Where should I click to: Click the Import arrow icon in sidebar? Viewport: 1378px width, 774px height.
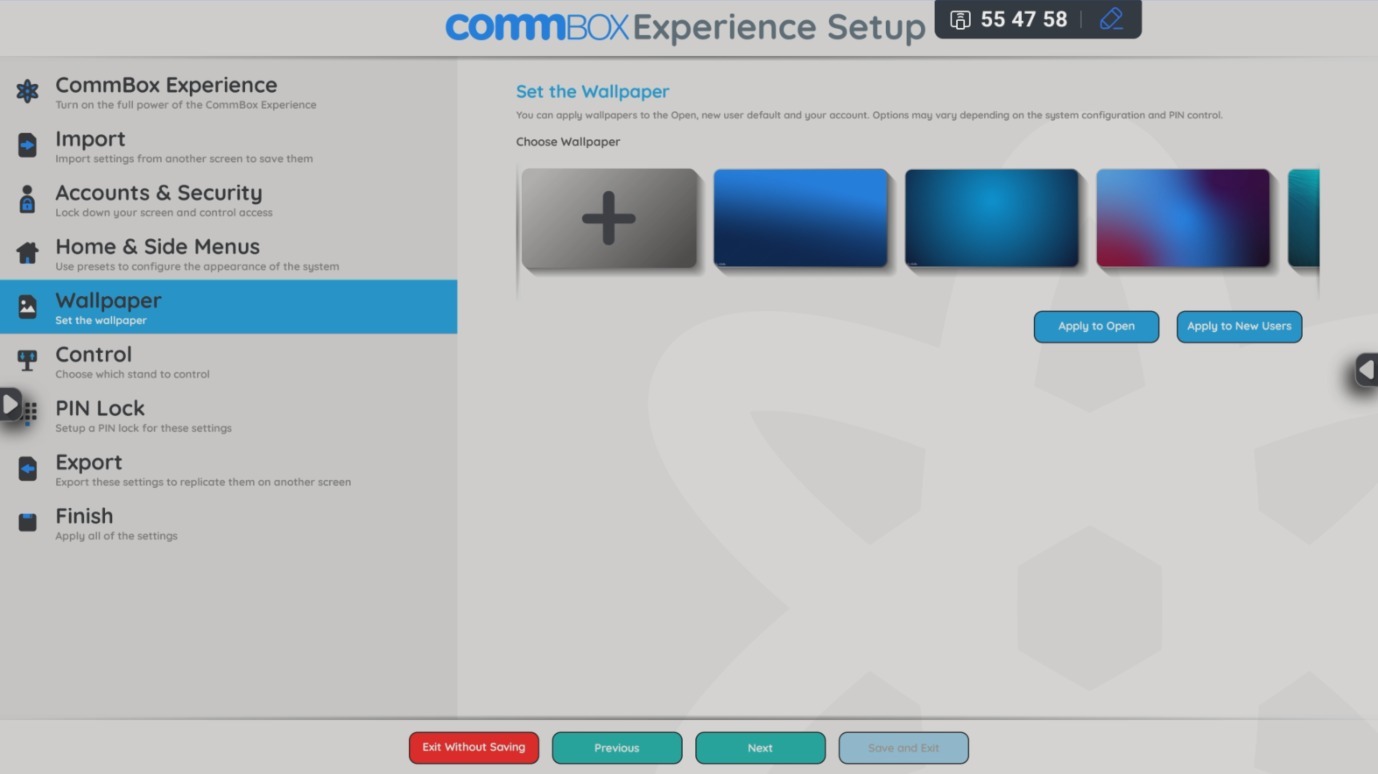pos(27,146)
